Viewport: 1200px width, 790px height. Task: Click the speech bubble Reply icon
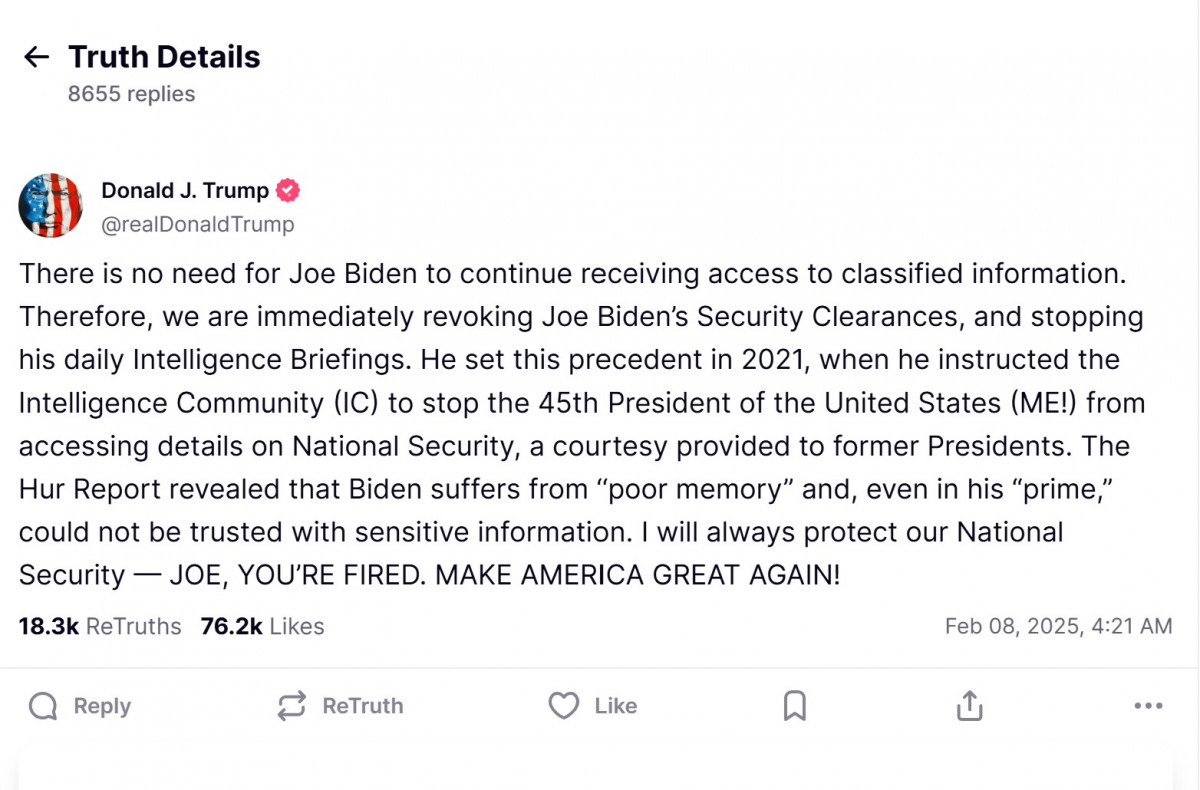(x=43, y=707)
